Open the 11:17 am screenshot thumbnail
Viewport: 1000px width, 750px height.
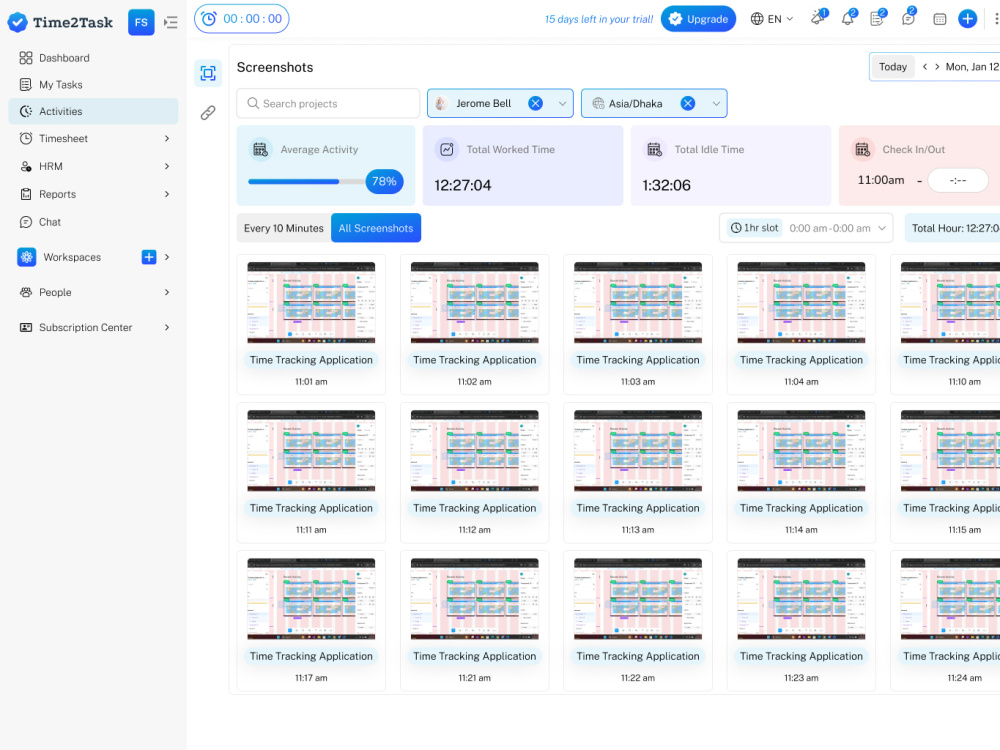(x=311, y=598)
